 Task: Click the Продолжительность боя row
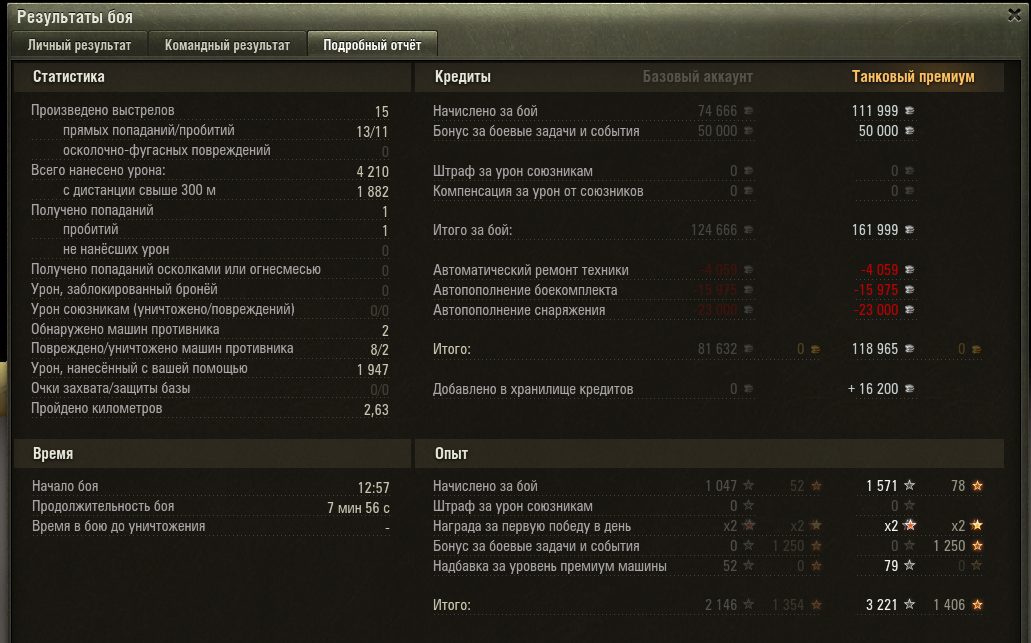coord(210,507)
